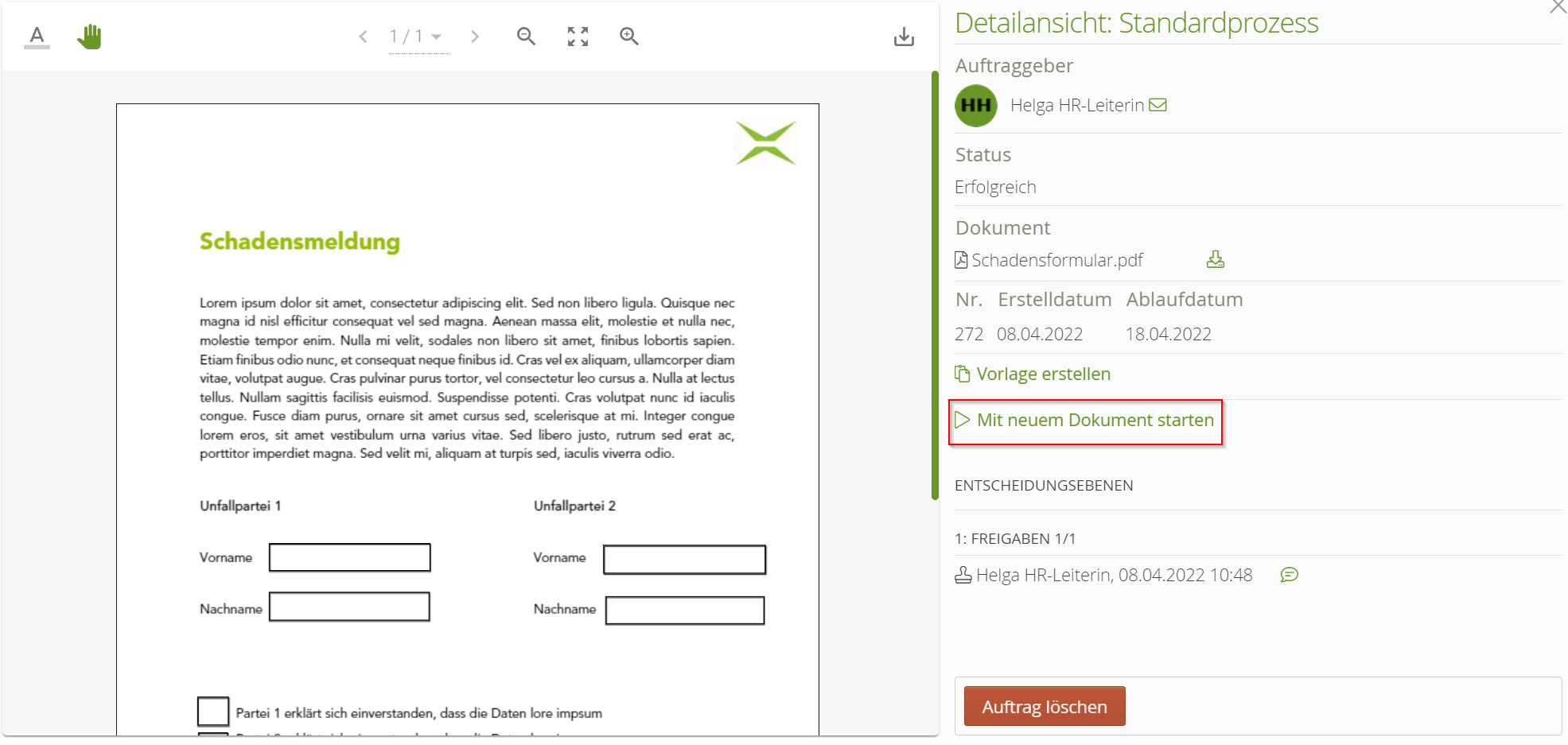The image size is (1568, 745).
Task: Go to the next page
Action: pos(475,36)
